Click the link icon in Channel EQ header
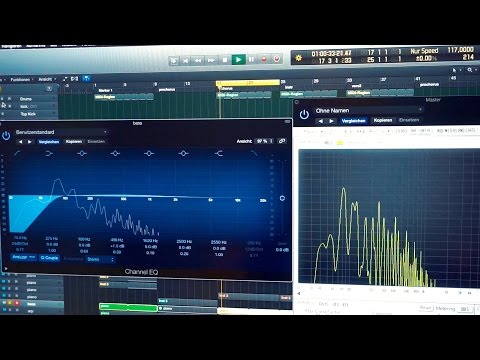Image resolution: width=480 pixels, height=360 pixels. (x=282, y=141)
